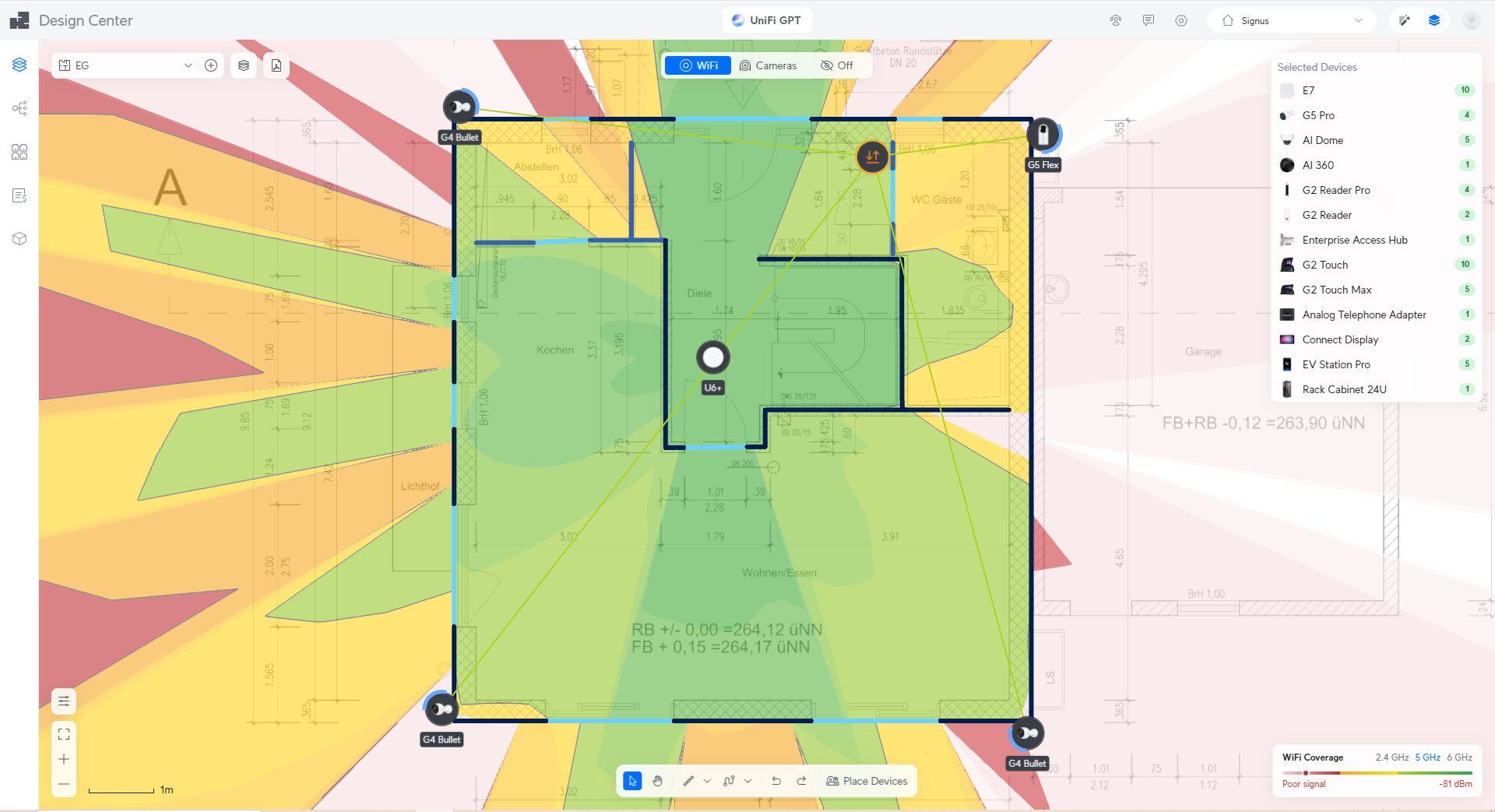Click the Place Devices button
This screenshot has height=812, width=1495.
tap(867, 781)
